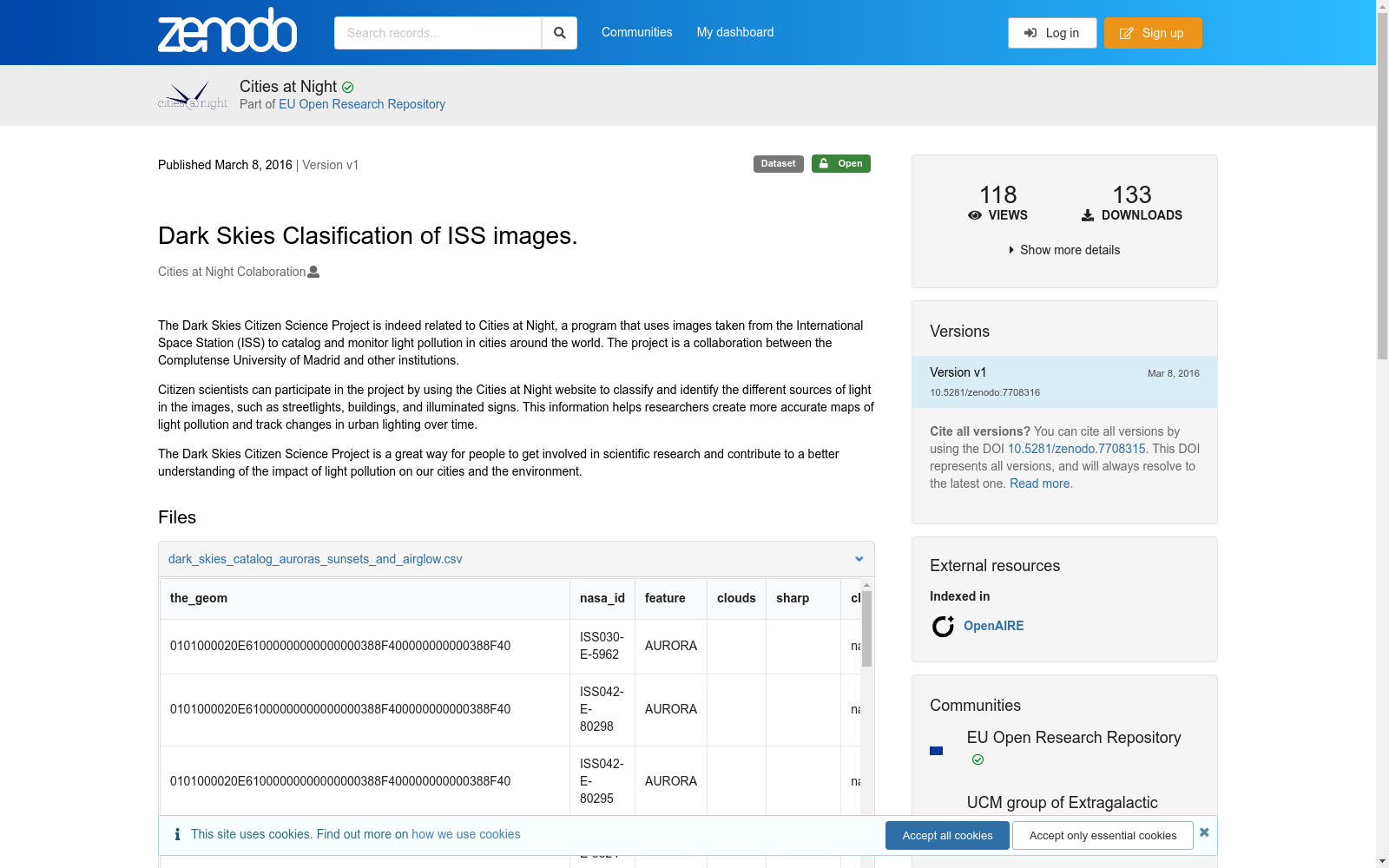The width and height of the screenshot is (1389, 868).
Task: Click the OpenAIRE logo icon
Action: point(943,626)
